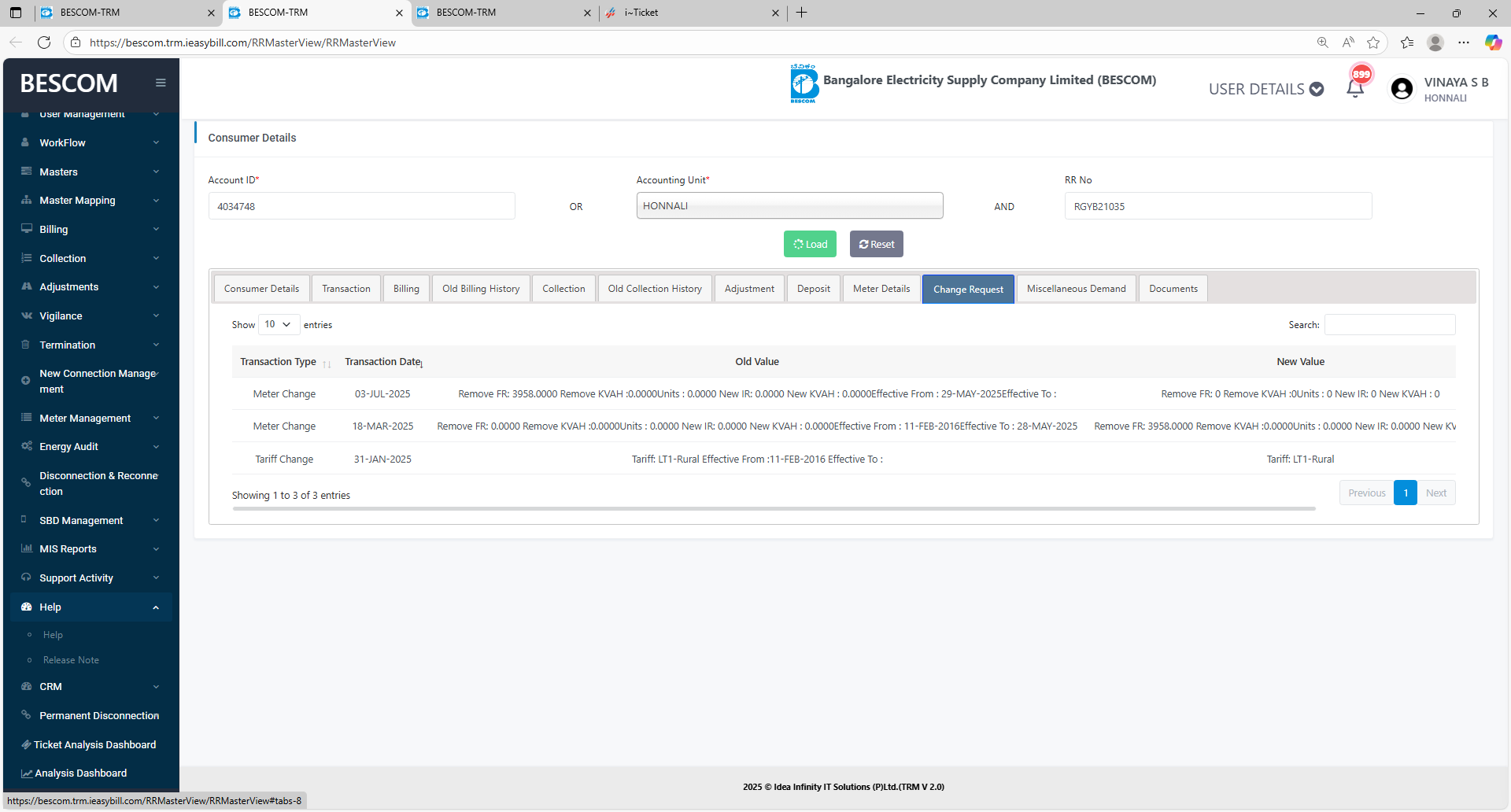Toggle the sidebar hamburger menu icon
This screenshot has width=1511, height=812.
[x=161, y=83]
